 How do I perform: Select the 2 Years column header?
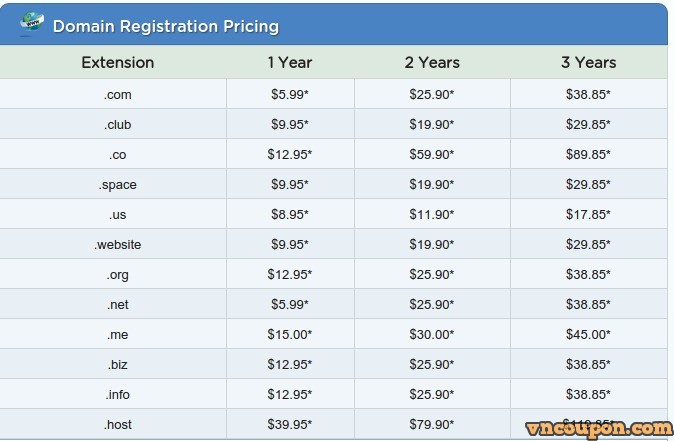tap(432, 63)
